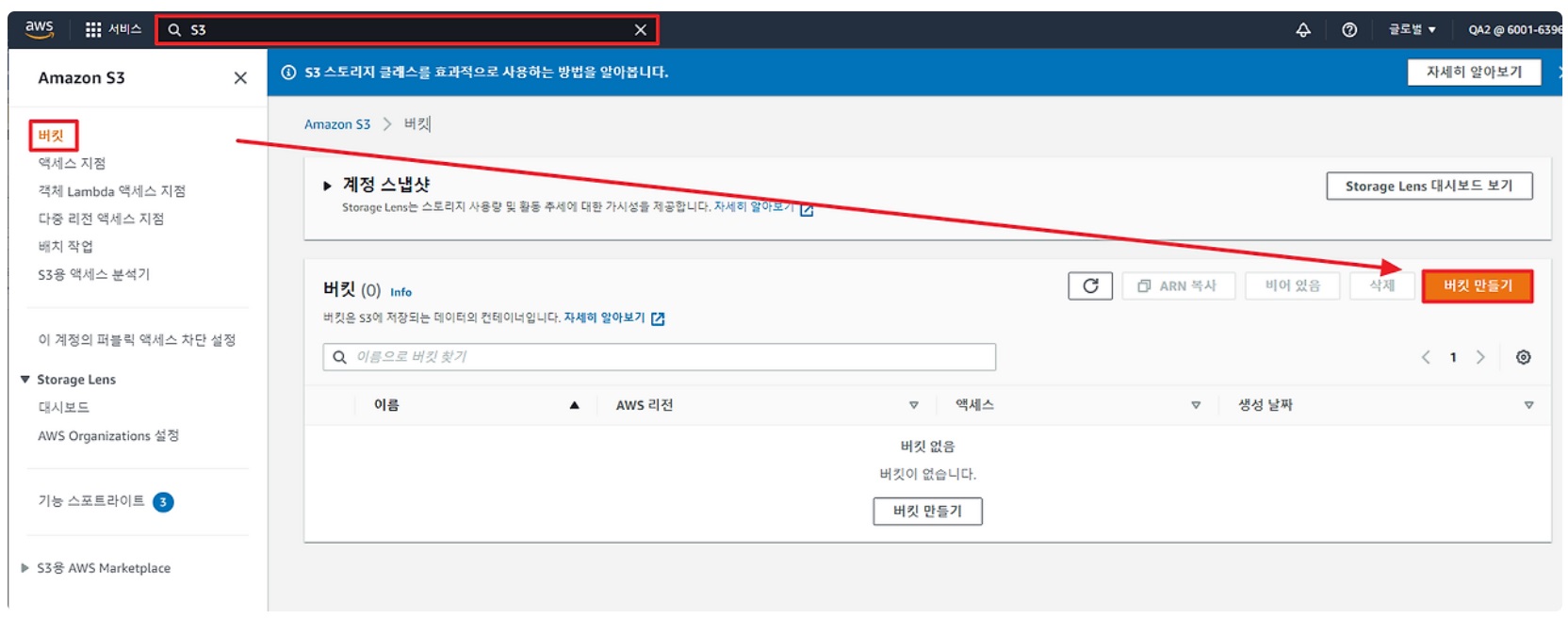The width and height of the screenshot is (1568, 618).
Task: Open the QA2 account menu
Action: pyautogui.click(x=1513, y=29)
